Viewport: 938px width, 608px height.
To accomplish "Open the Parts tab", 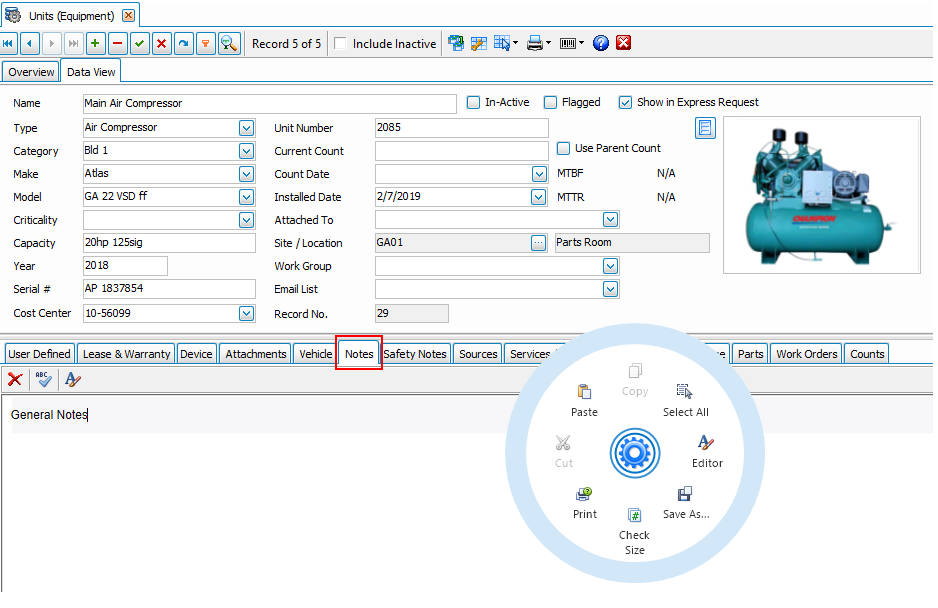I will (750, 354).
